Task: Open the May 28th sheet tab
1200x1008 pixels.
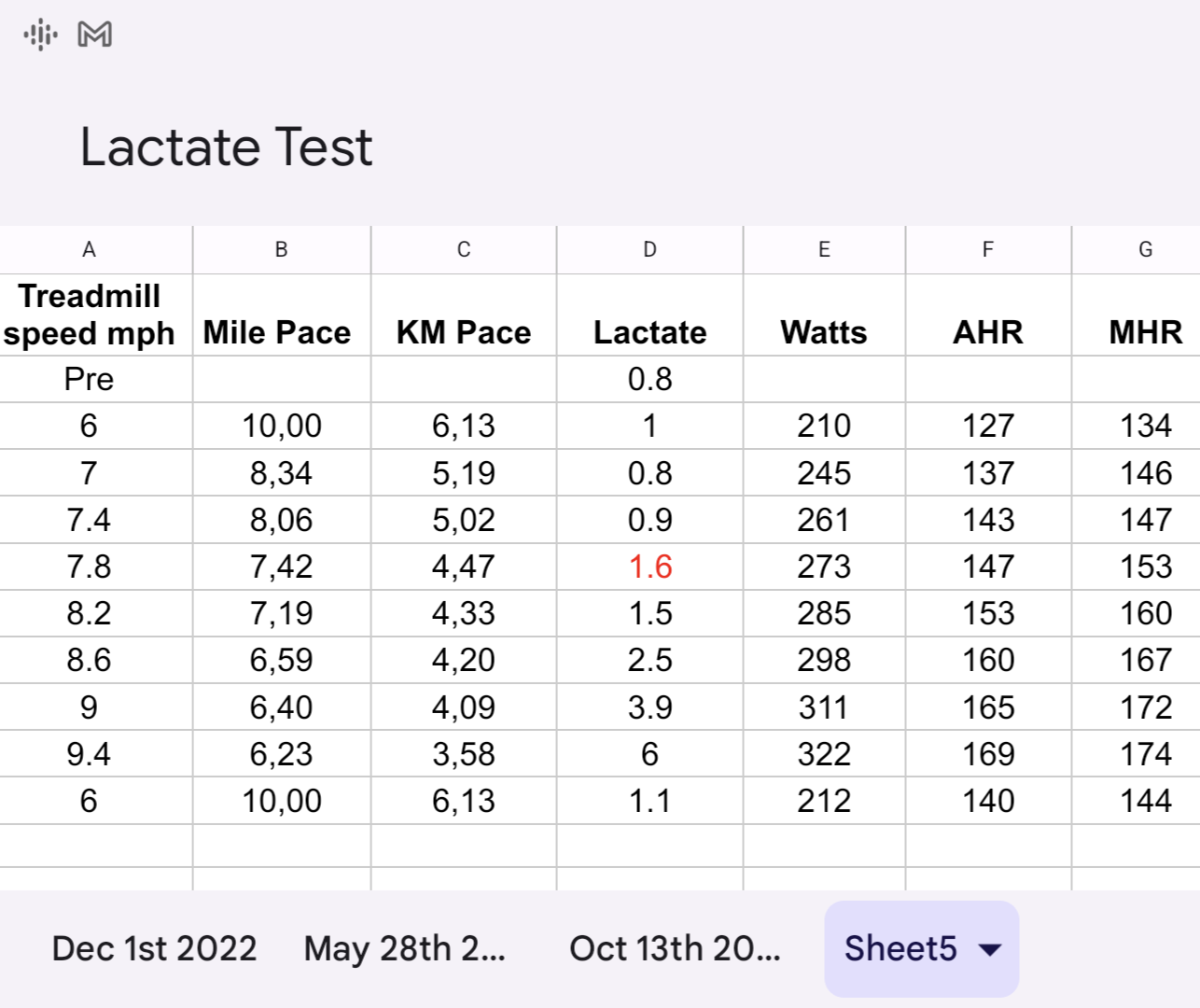Action: (x=404, y=948)
